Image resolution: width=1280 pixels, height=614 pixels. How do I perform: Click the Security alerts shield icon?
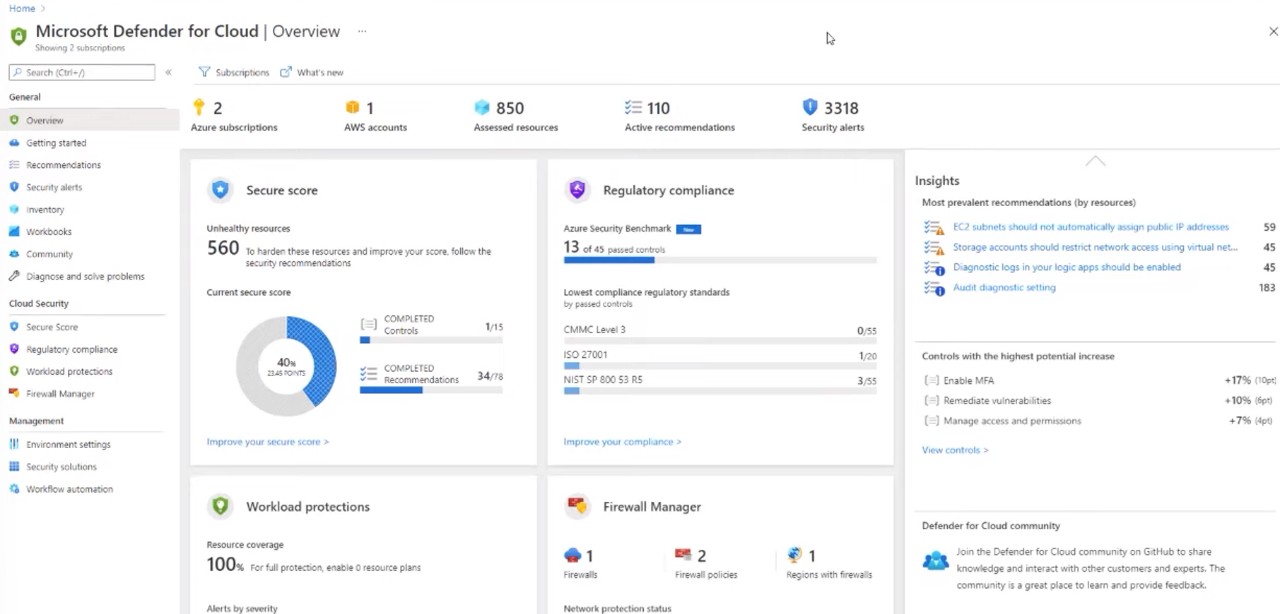pyautogui.click(x=810, y=107)
